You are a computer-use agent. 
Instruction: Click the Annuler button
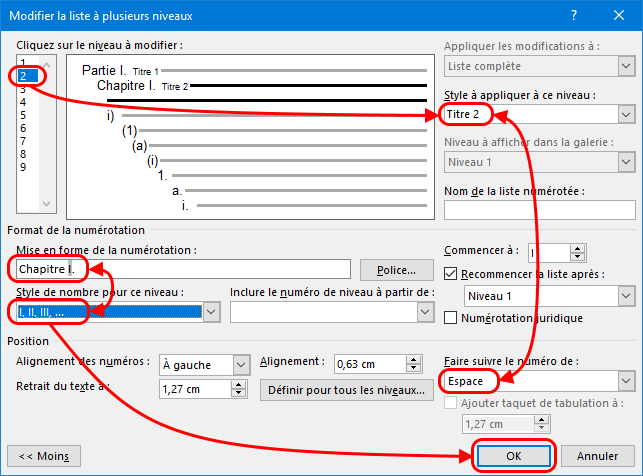[597, 455]
